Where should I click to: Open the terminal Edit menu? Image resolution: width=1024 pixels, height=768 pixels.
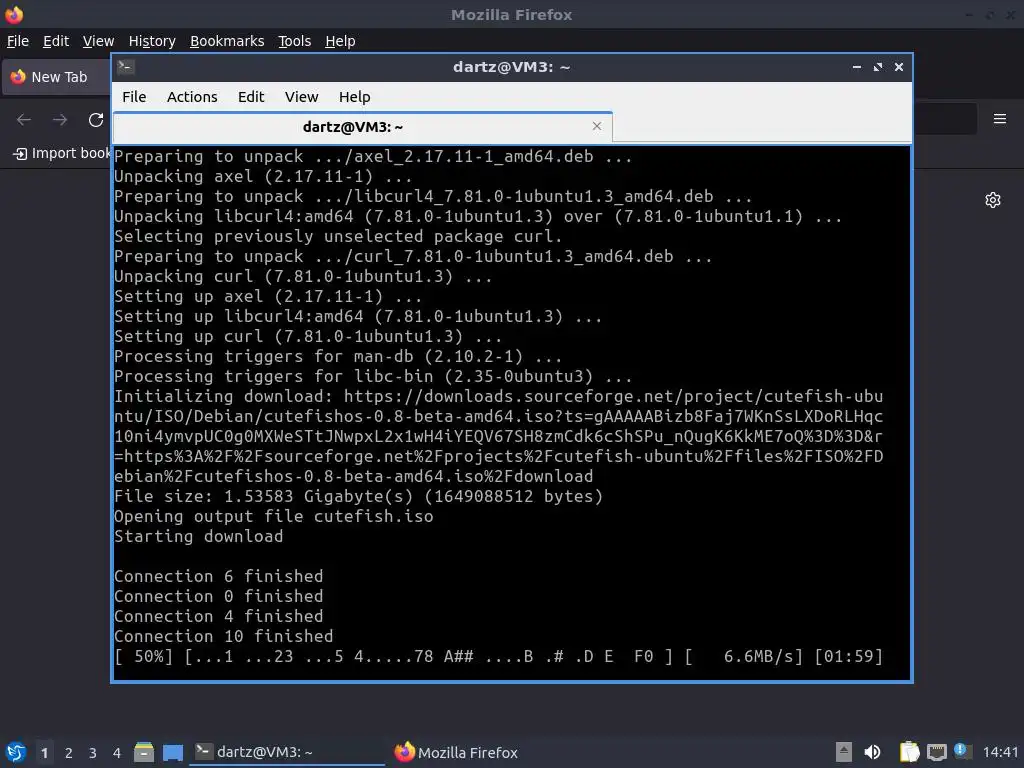point(251,97)
